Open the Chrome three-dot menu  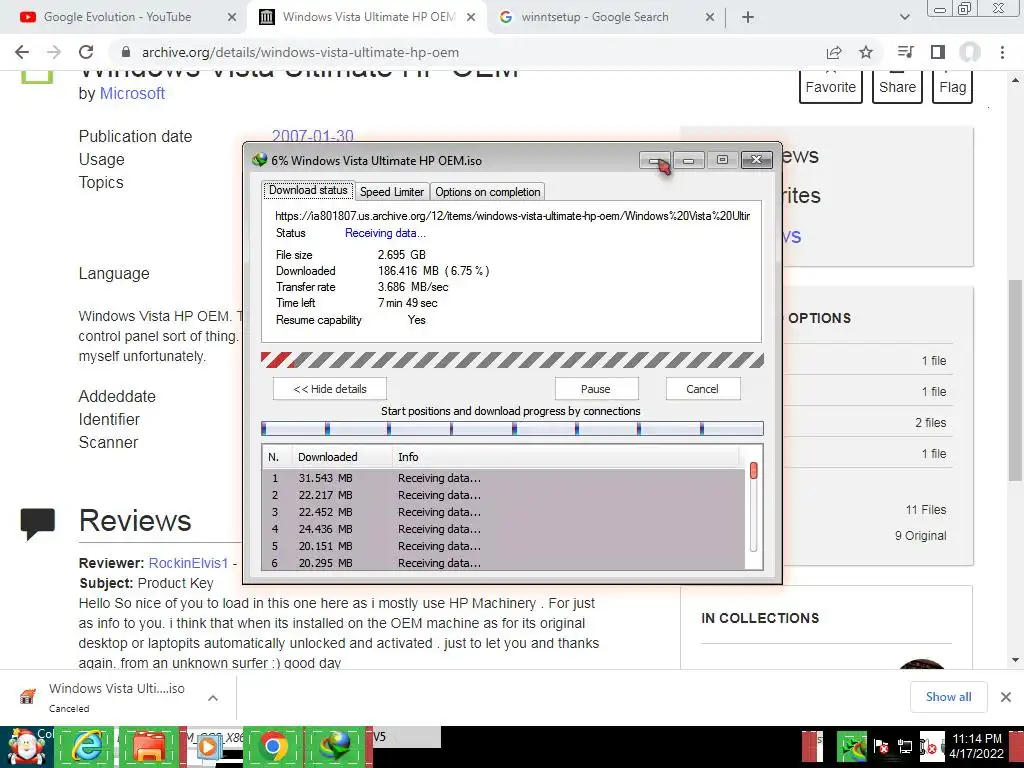click(1002, 52)
